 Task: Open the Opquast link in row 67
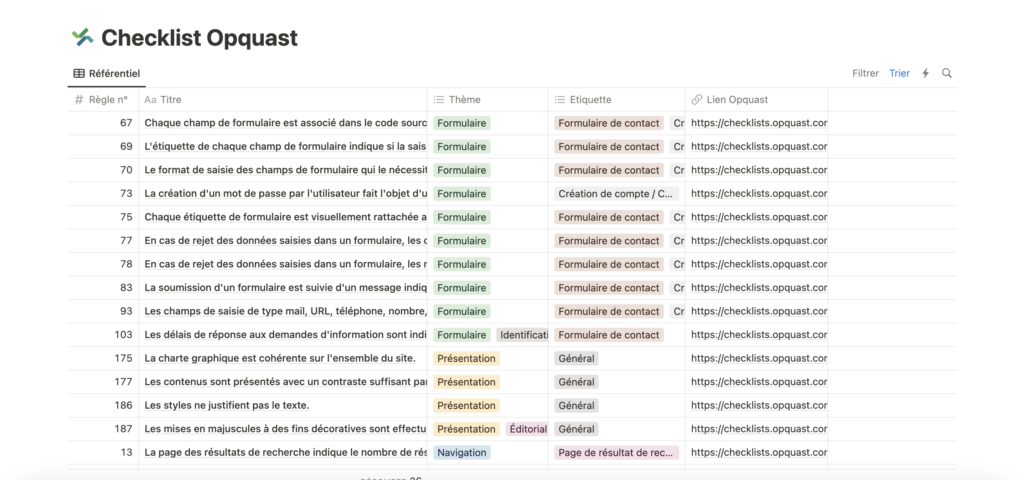point(759,123)
